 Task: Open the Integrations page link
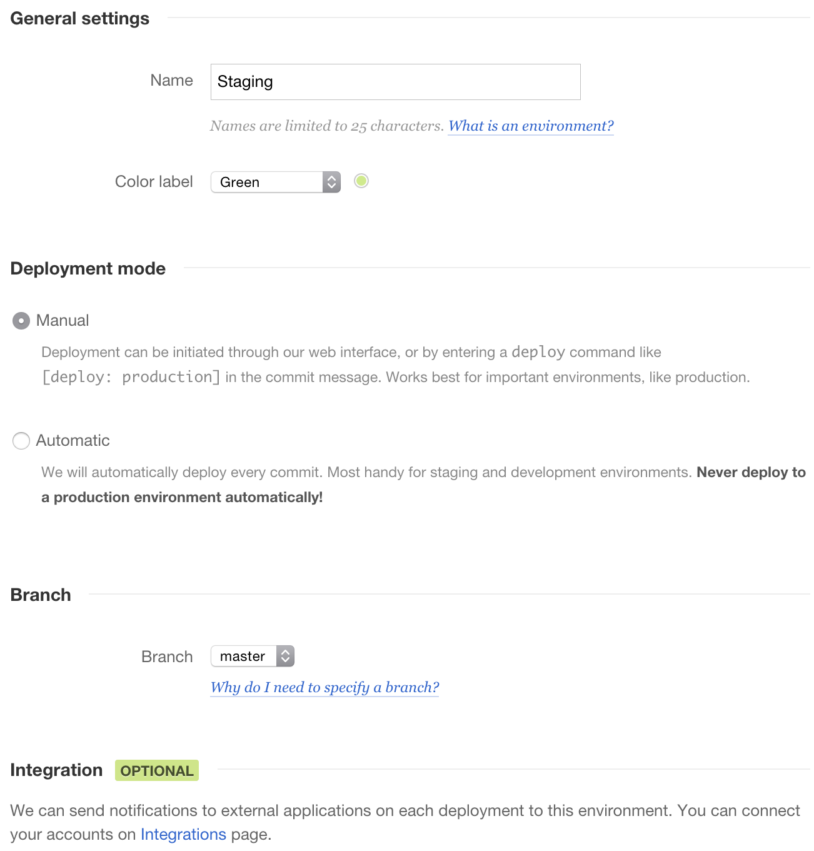(183, 834)
